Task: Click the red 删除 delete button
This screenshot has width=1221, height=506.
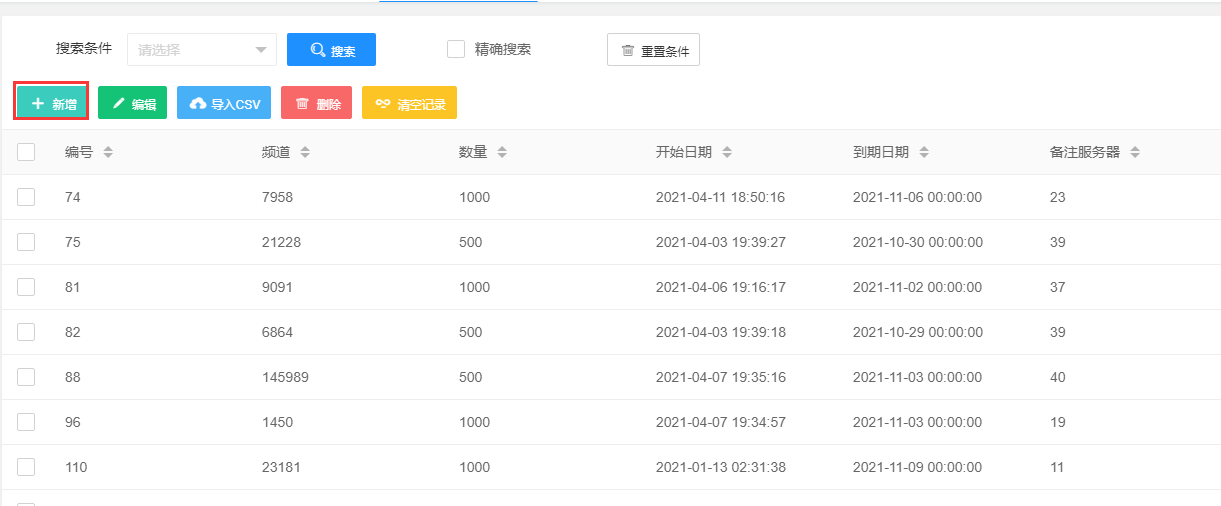Action: point(316,103)
